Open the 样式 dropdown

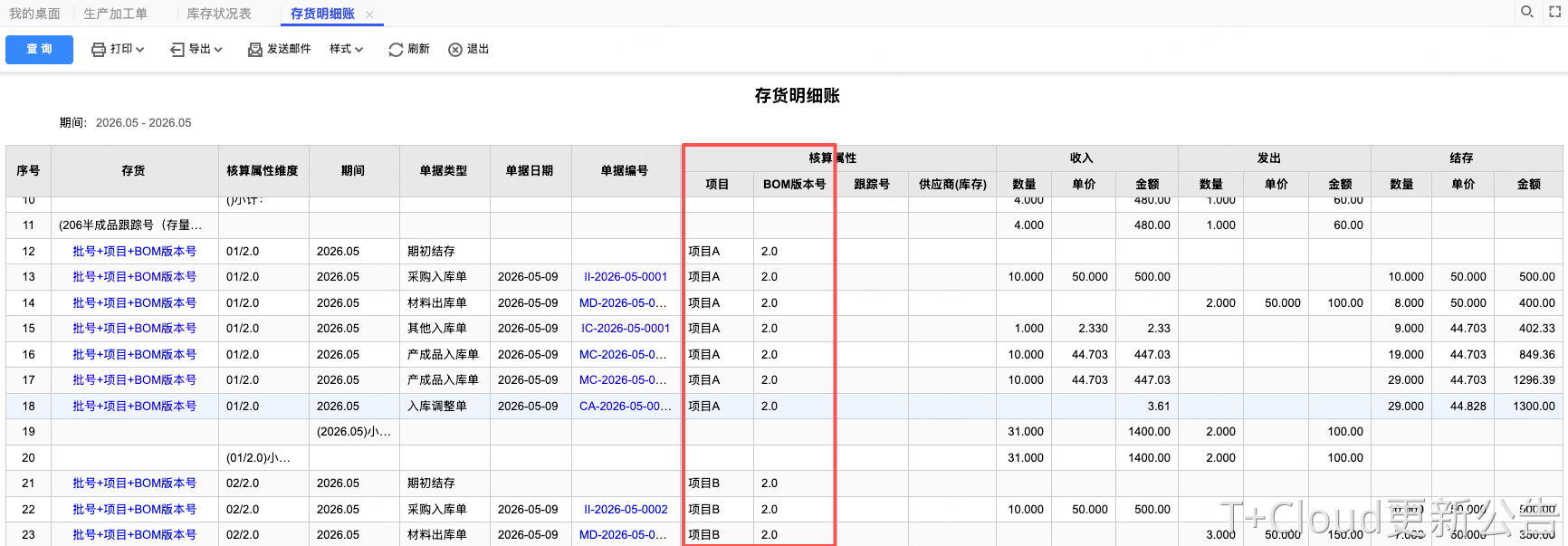pyautogui.click(x=346, y=49)
